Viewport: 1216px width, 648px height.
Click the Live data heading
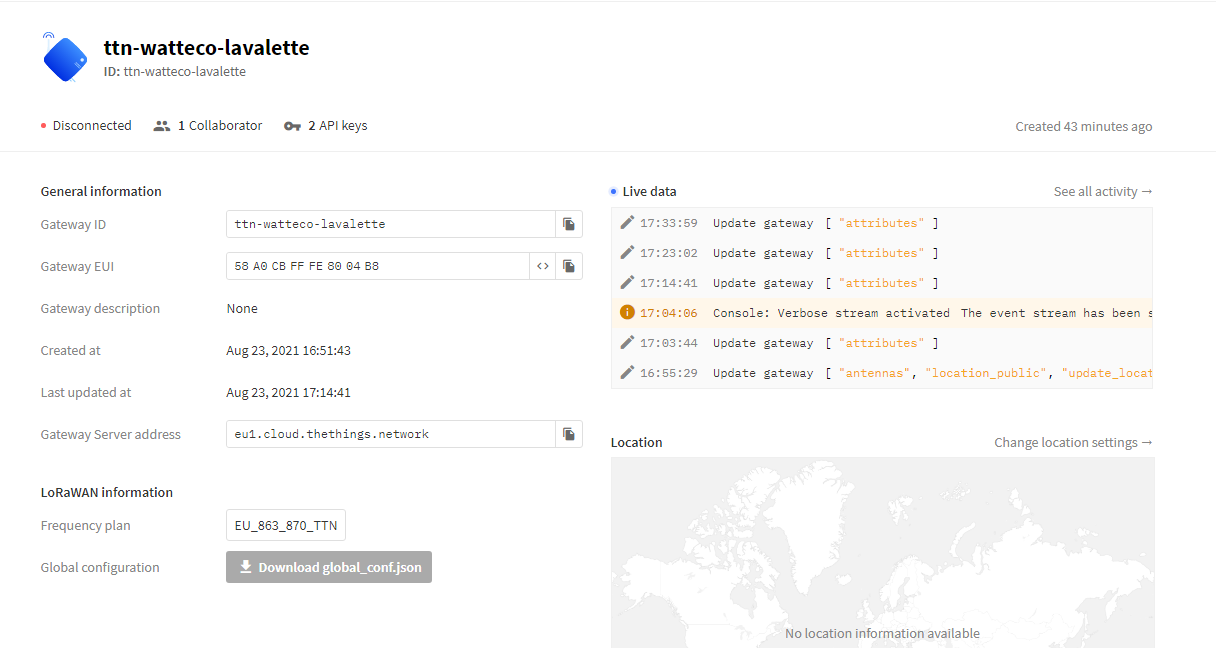pyautogui.click(x=650, y=191)
